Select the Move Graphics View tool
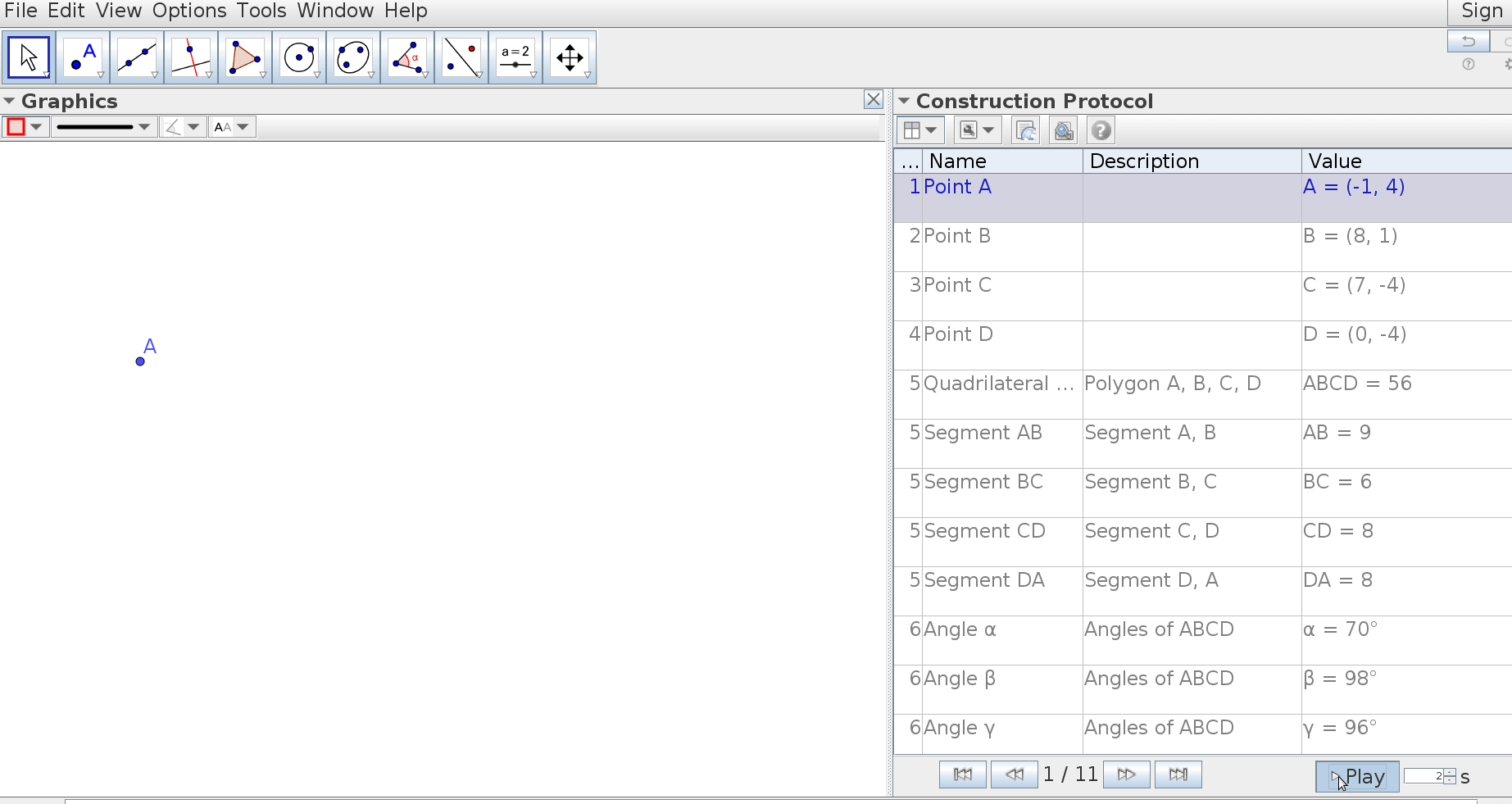The image size is (1512, 804). (x=570, y=57)
